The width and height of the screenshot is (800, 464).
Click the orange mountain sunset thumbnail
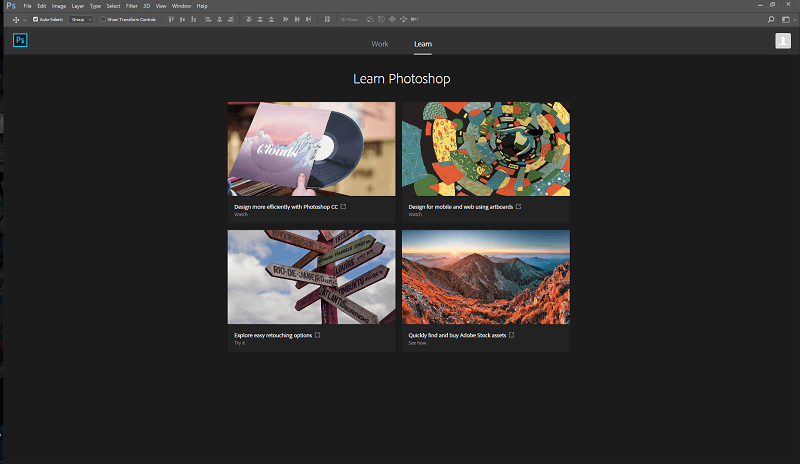pos(486,277)
